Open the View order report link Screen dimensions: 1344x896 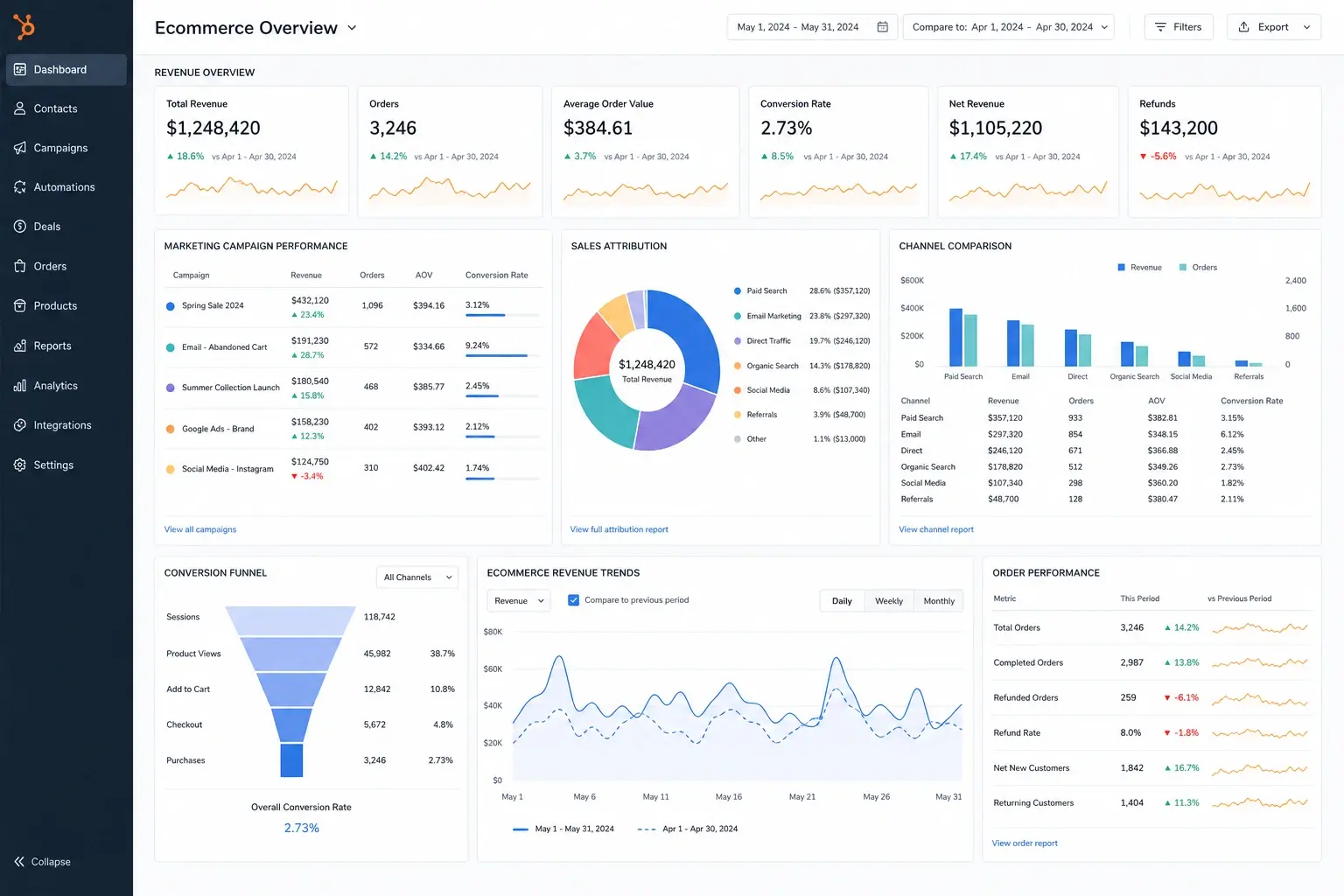[1025, 843]
